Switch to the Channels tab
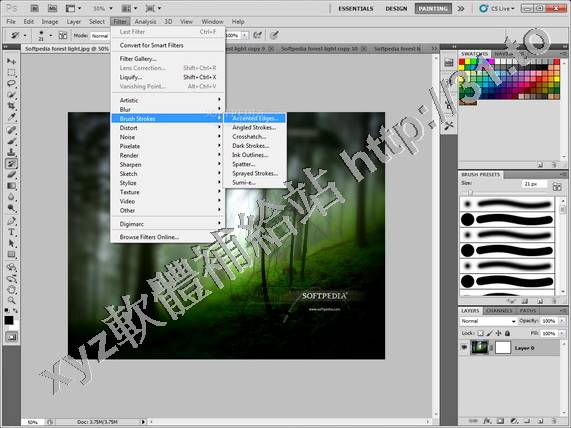Image resolution: width=571 pixels, height=428 pixels. (499, 311)
